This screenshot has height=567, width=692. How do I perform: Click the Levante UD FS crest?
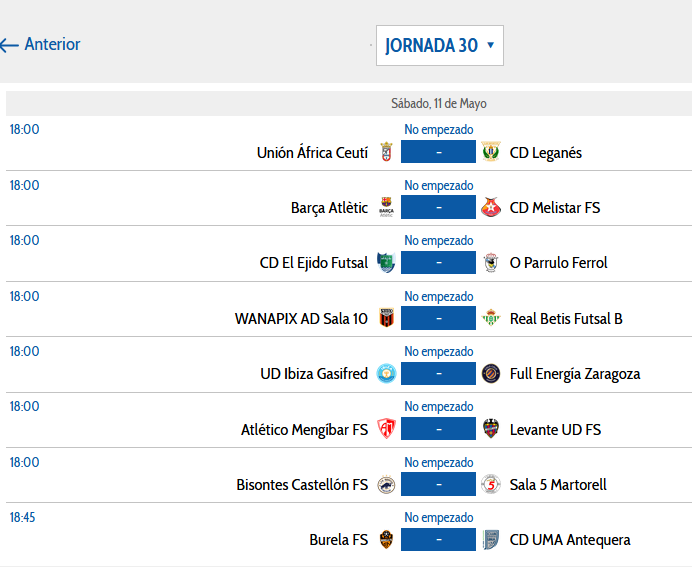490,429
